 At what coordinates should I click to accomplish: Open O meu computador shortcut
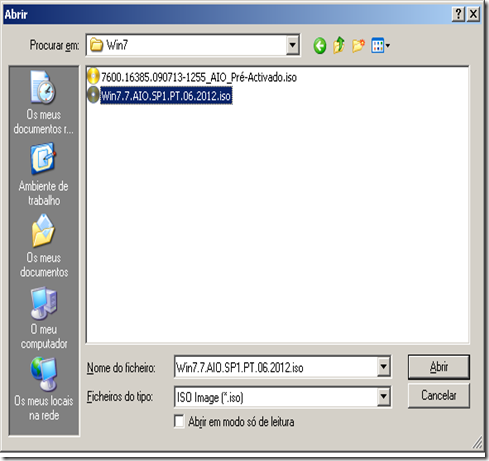[x=44, y=318]
